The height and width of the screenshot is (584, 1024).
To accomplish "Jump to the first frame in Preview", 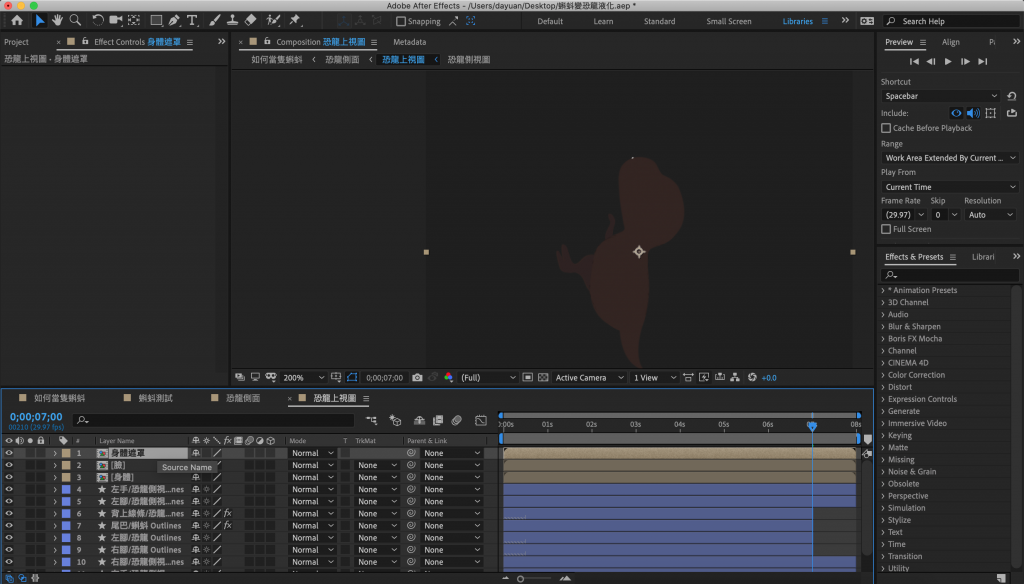I will (x=914, y=61).
